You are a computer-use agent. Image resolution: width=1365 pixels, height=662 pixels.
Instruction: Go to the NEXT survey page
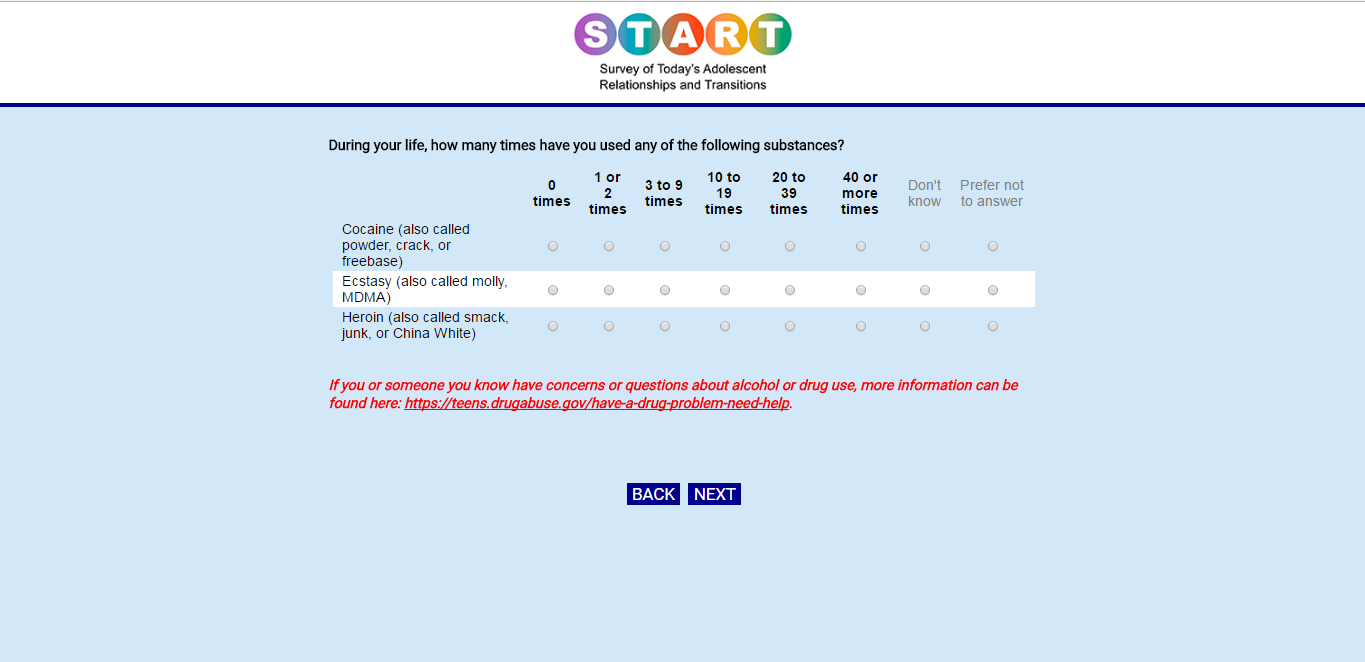(x=714, y=494)
